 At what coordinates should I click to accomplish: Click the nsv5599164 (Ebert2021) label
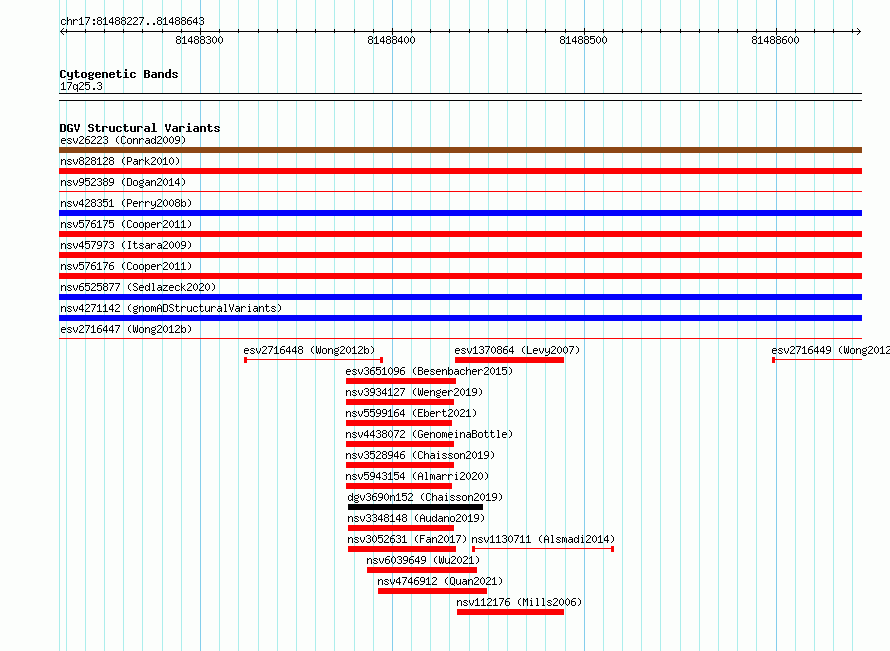411,413
